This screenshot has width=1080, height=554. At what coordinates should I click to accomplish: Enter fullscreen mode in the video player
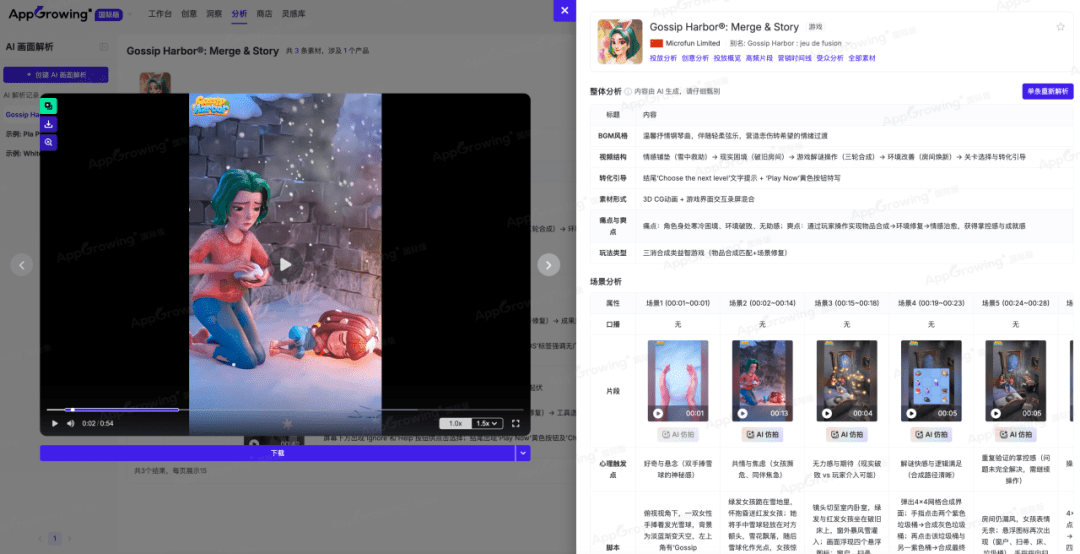click(x=515, y=423)
